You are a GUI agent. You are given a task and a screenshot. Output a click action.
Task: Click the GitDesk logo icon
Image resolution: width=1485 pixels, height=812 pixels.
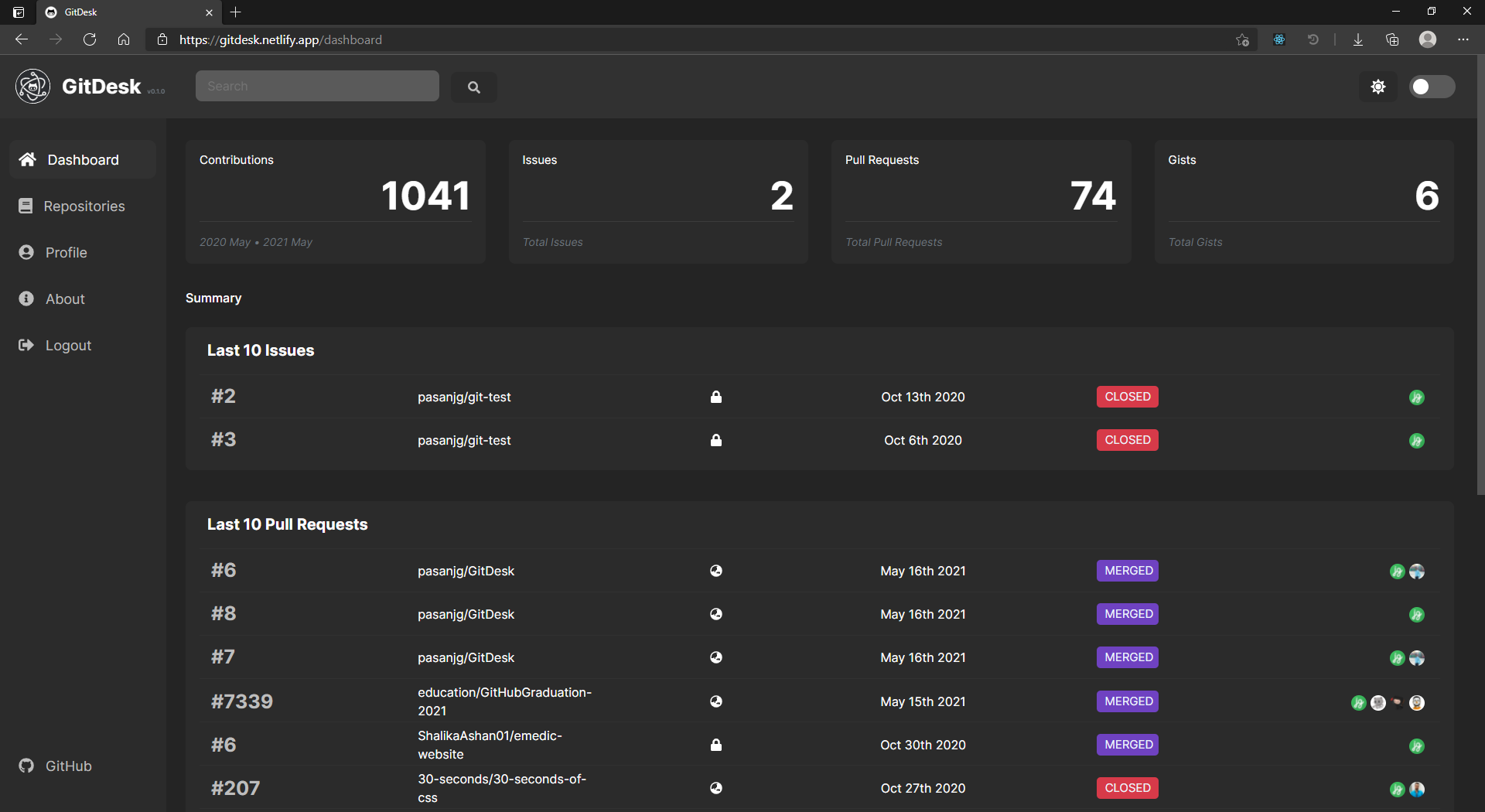click(33, 86)
